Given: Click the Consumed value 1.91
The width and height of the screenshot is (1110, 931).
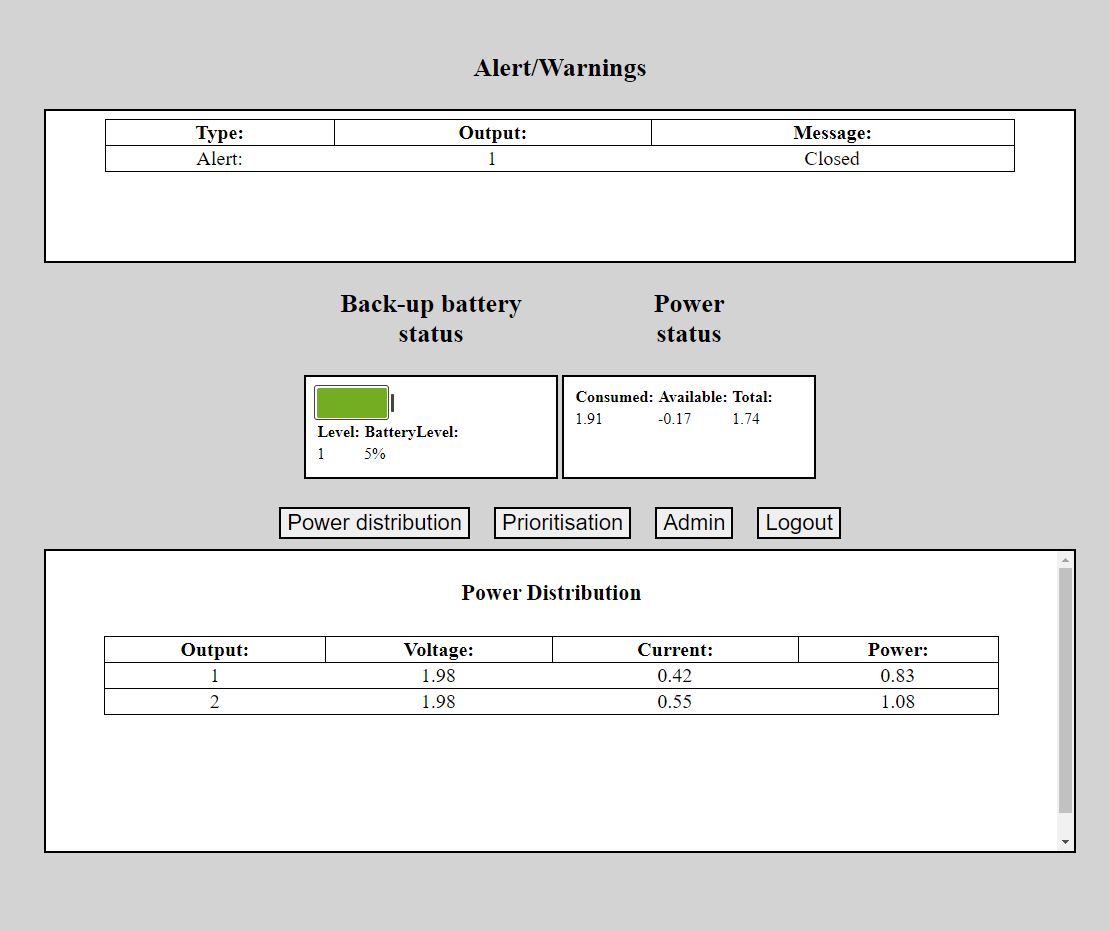Looking at the screenshot, I should tap(589, 419).
